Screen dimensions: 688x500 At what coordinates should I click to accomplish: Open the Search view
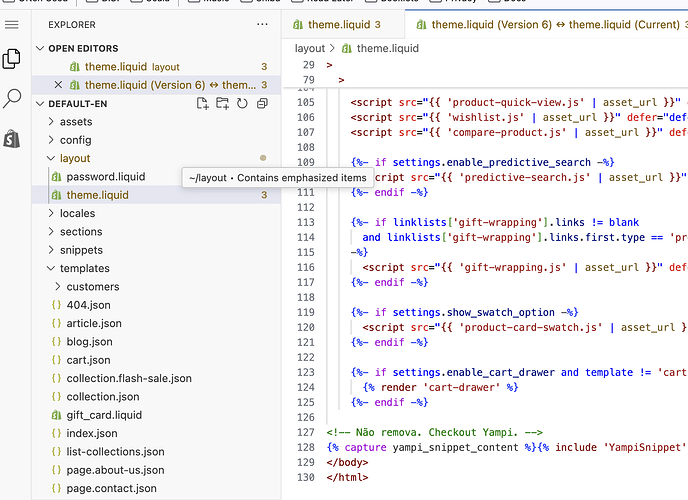point(12,98)
